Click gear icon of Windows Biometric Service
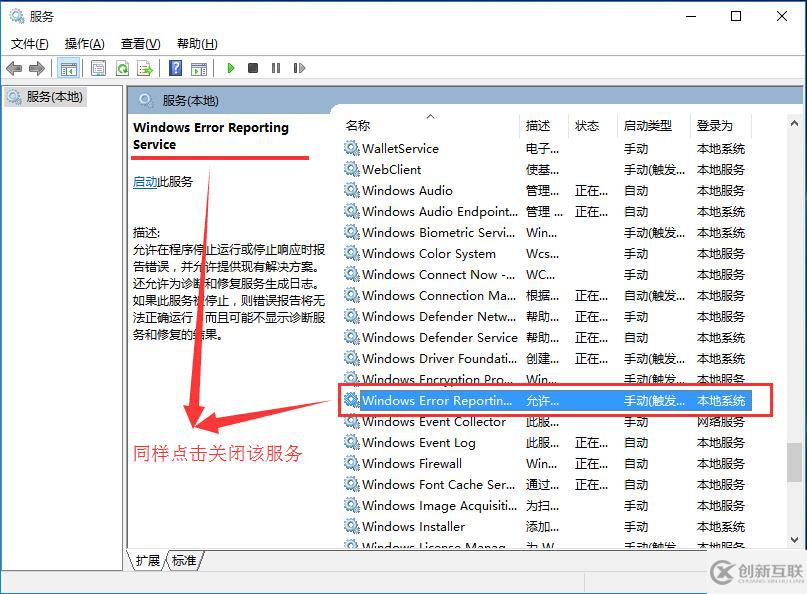Screen dimensions: 807x594 click(352, 232)
